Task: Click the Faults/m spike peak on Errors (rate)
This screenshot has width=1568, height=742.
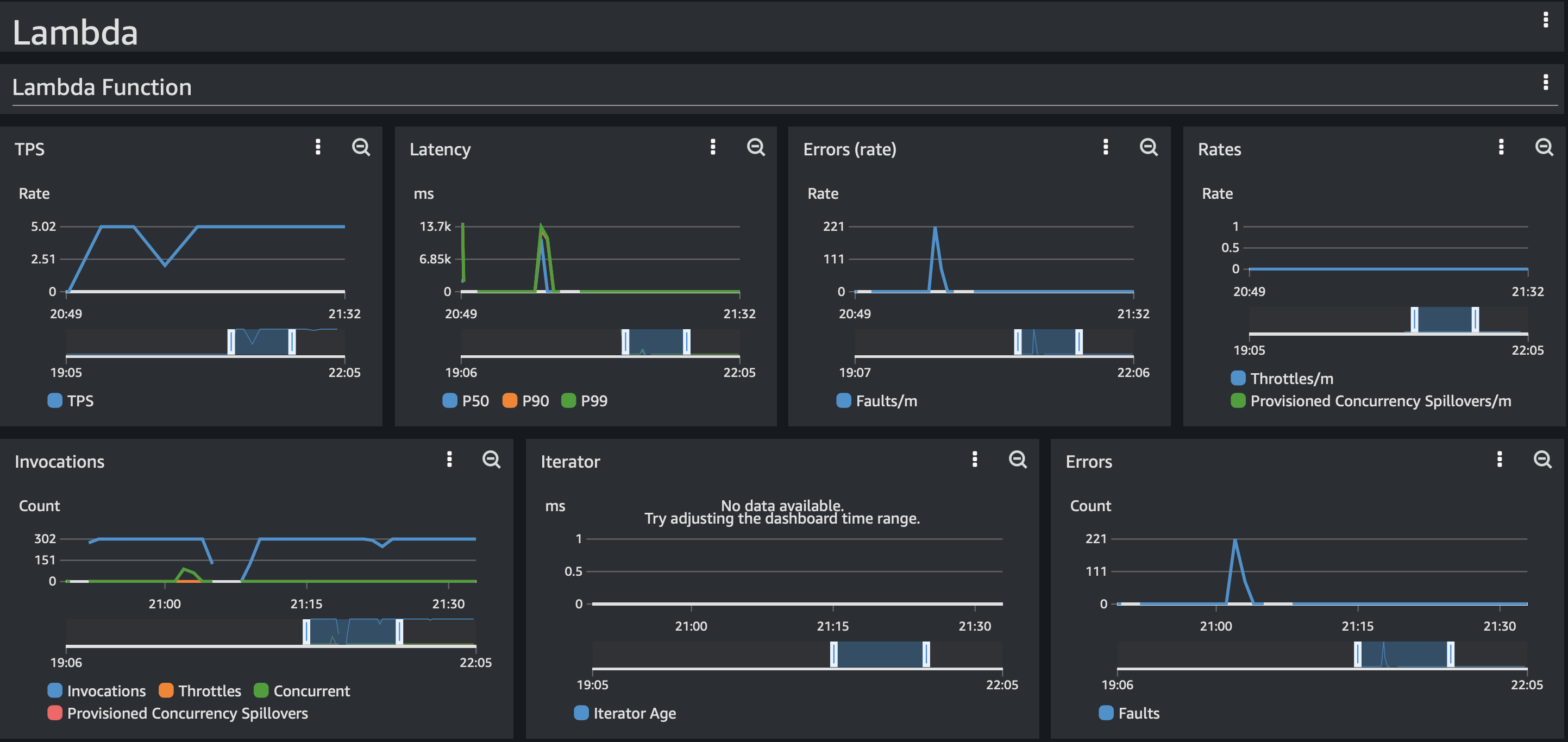Action: [x=935, y=227]
